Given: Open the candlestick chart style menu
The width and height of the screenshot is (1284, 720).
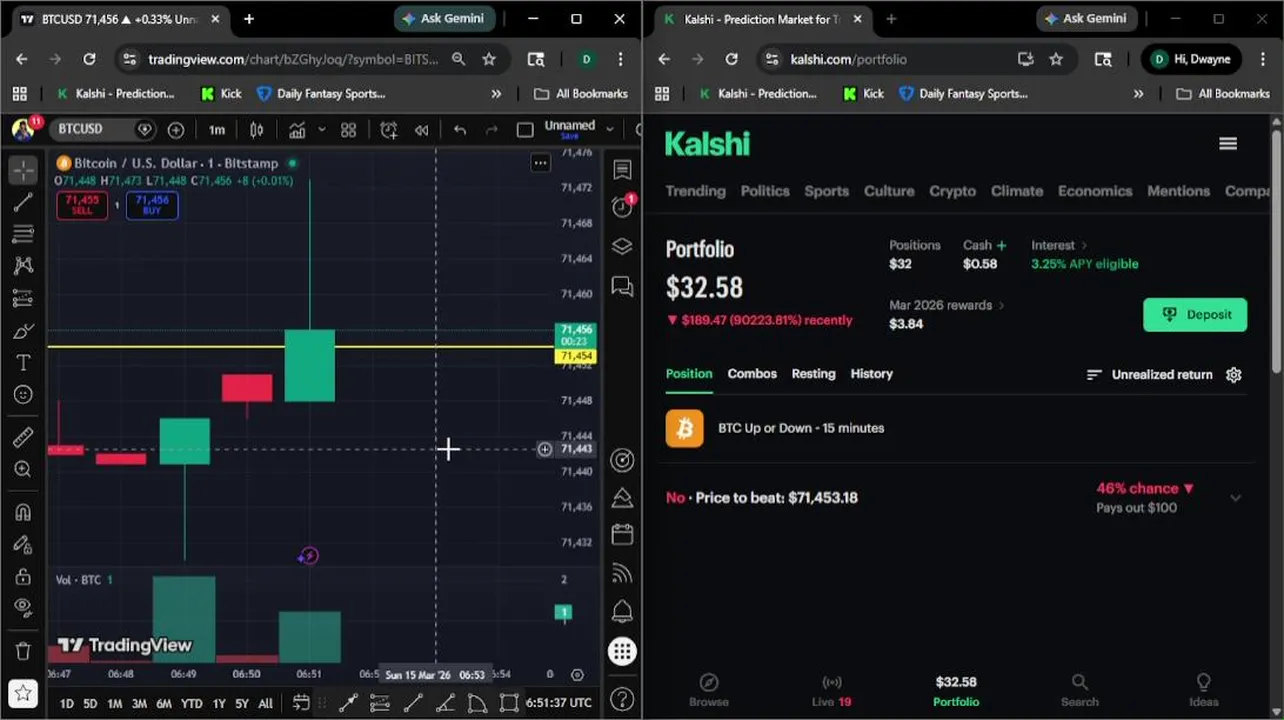Looking at the screenshot, I should coord(257,129).
